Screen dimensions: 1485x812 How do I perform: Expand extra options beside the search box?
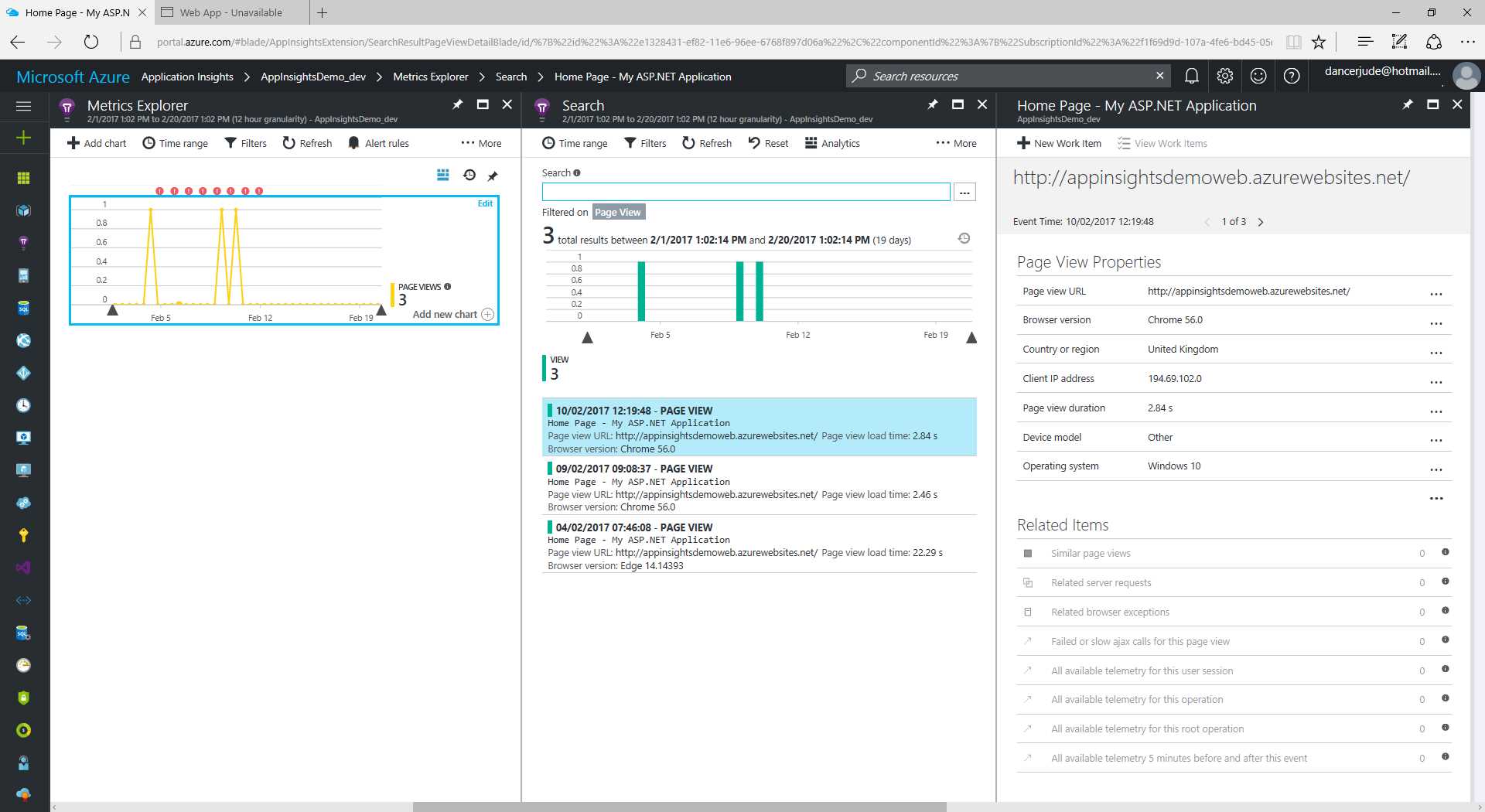click(x=964, y=191)
